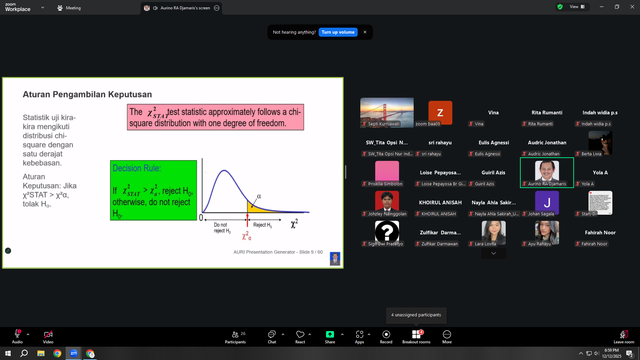Select Johzley Nainggolan video tile
This screenshot has width=640, height=360.
tap(387, 203)
